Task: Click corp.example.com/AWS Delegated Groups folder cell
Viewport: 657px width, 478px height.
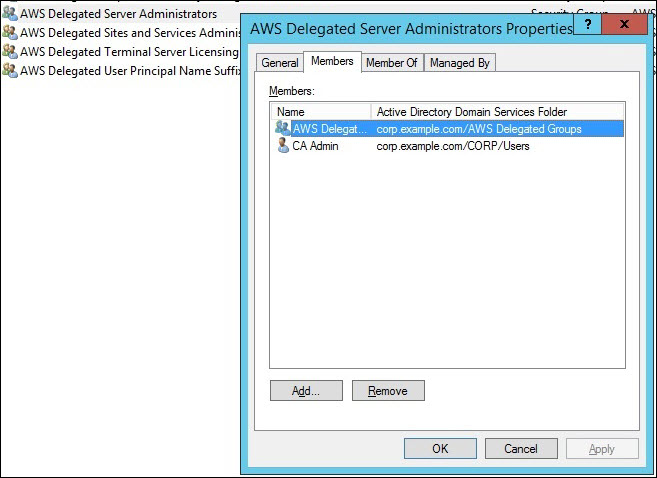Action: 479,129
